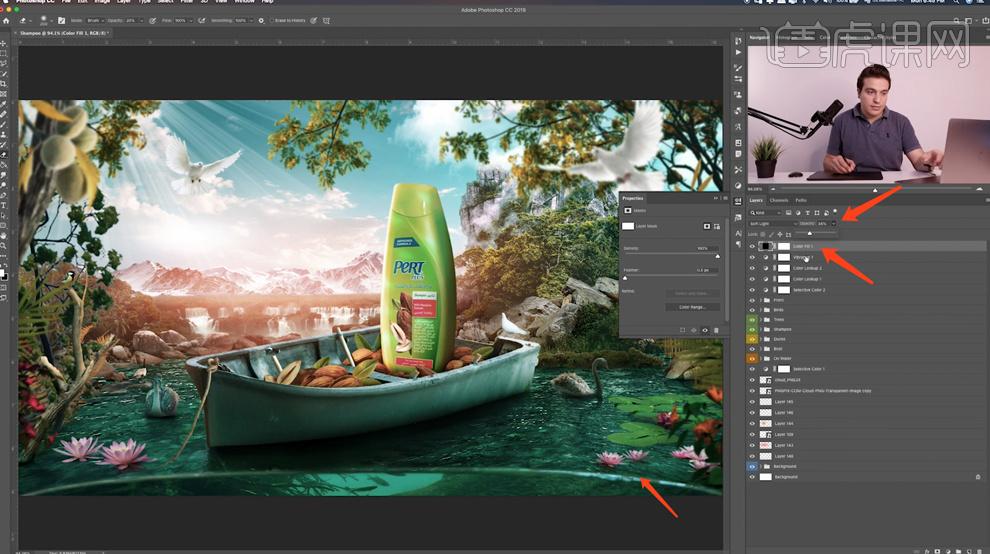Toggle visibility of Boat group
Image resolution: width=990 pixels, height=554 pixels.
(752, 349)
